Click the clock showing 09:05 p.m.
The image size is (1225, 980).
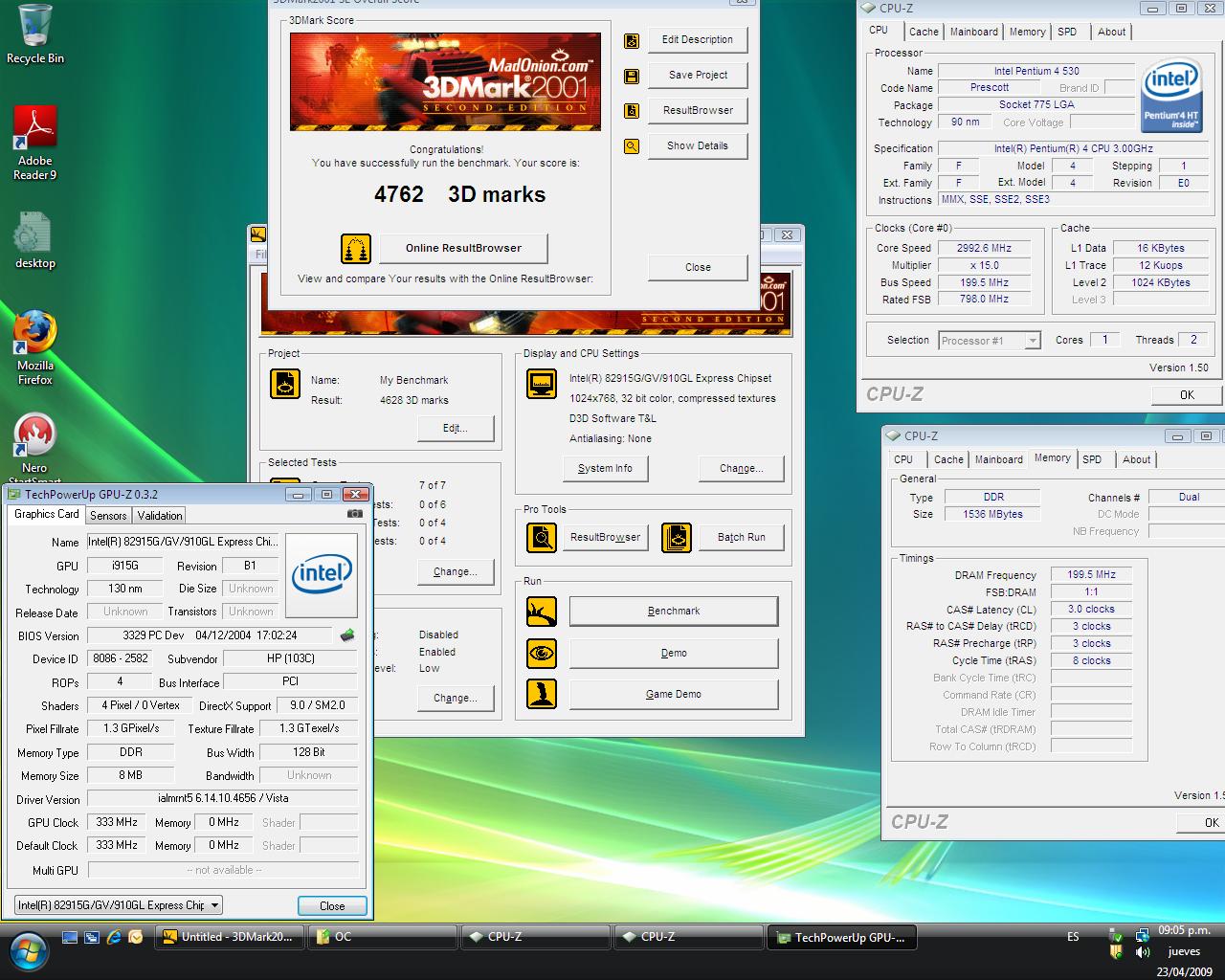1184,930
